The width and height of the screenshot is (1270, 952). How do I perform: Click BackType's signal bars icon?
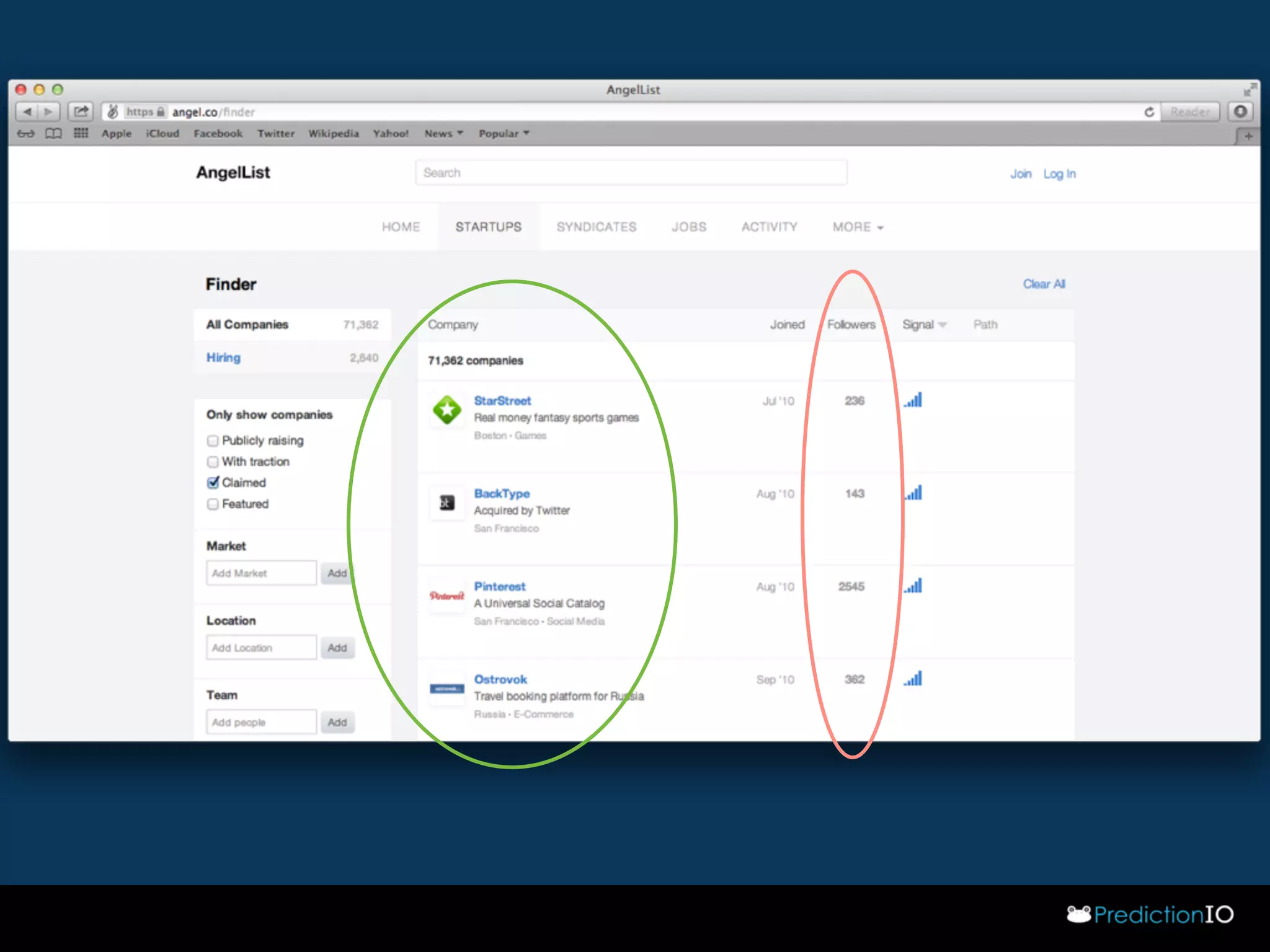coord(913,493)
